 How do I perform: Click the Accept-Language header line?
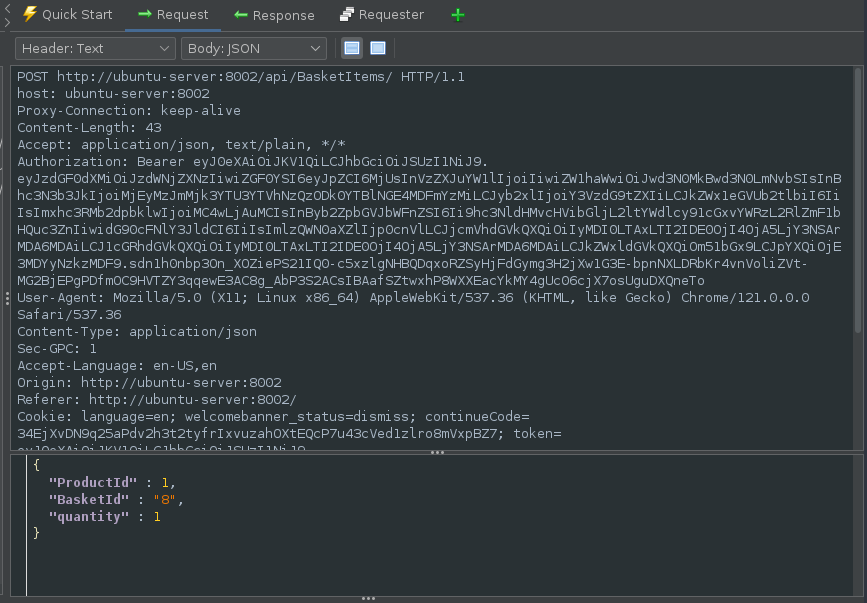pos(117,365)
